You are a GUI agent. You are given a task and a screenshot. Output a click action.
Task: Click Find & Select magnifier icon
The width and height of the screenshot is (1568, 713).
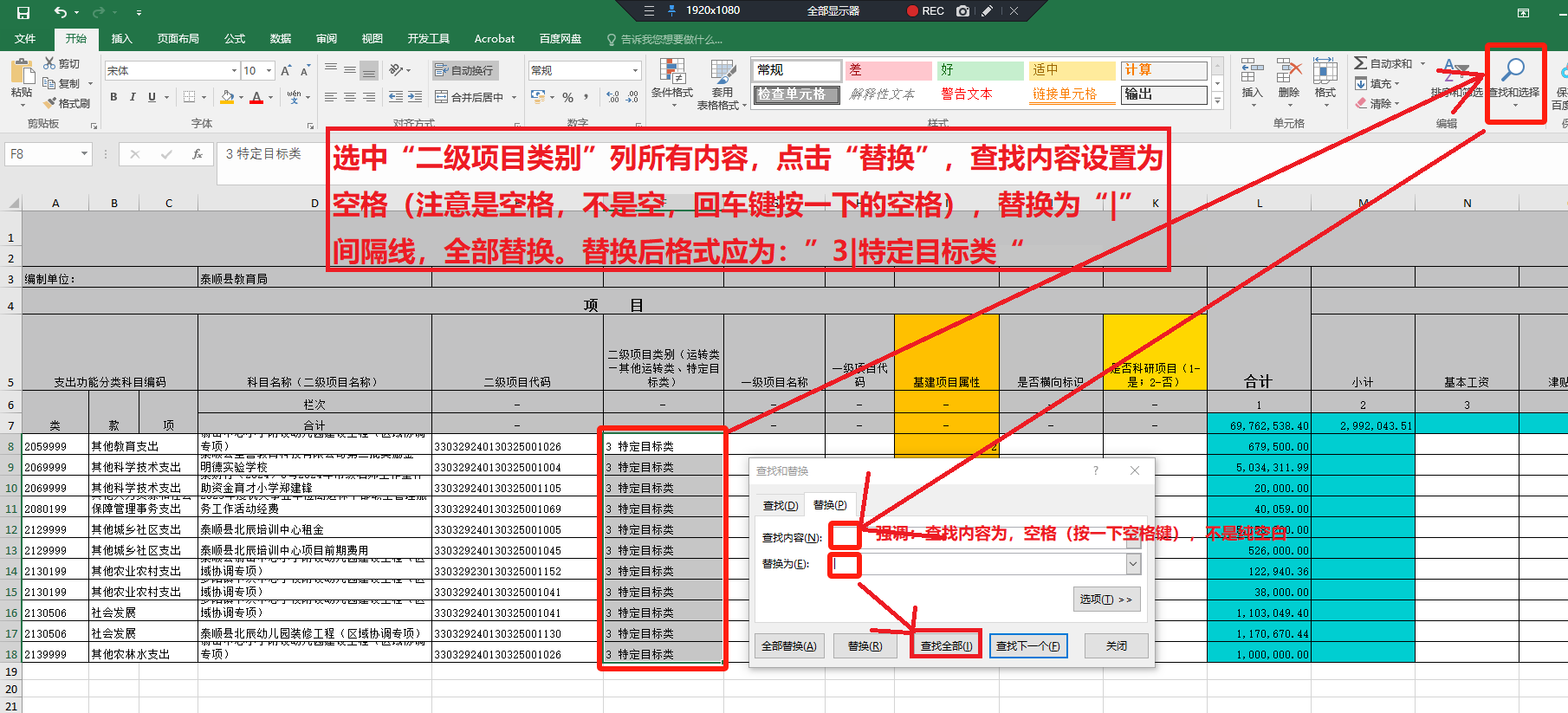1513,69
